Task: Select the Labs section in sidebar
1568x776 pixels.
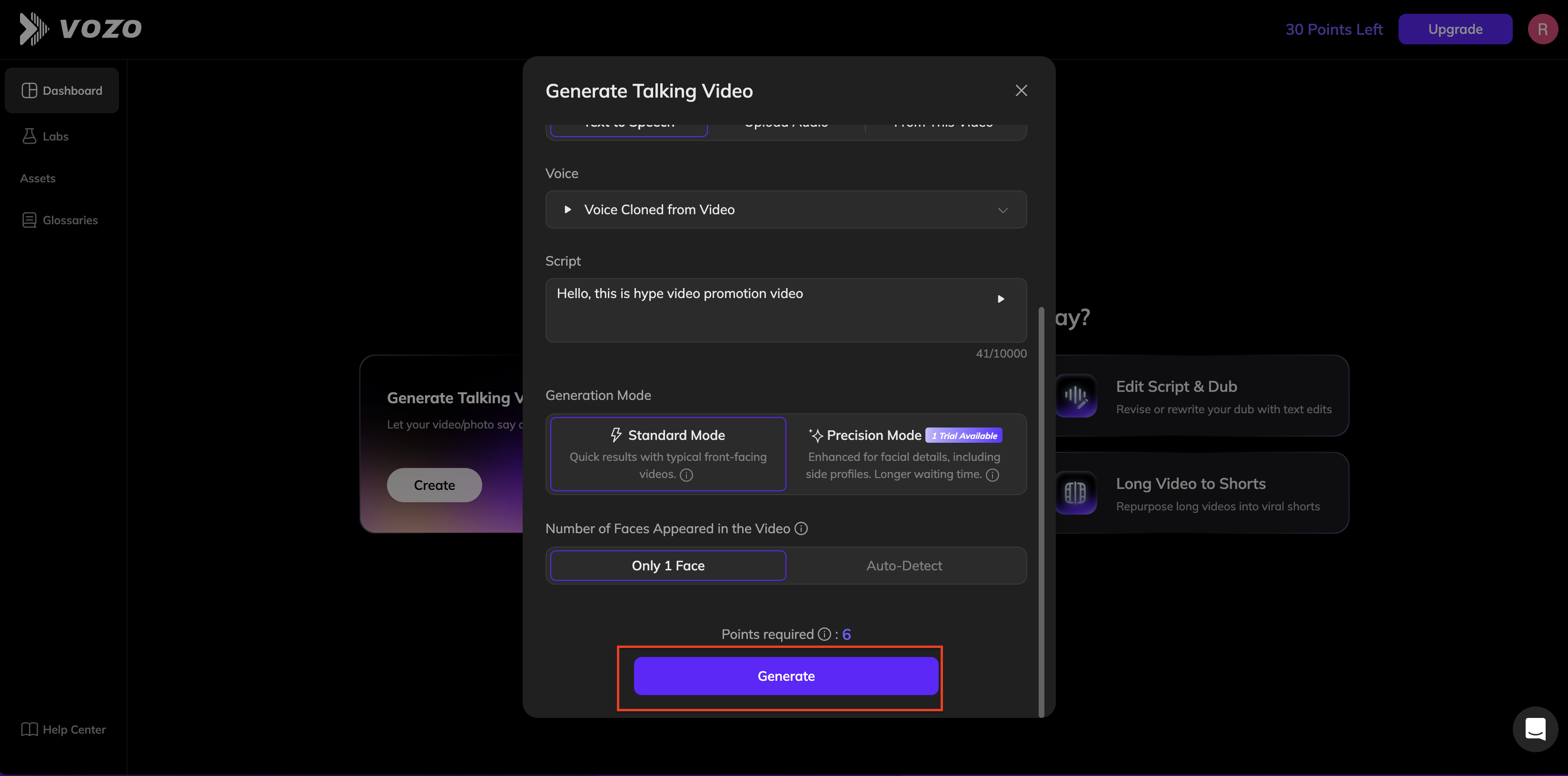Action: pos(55,136)
